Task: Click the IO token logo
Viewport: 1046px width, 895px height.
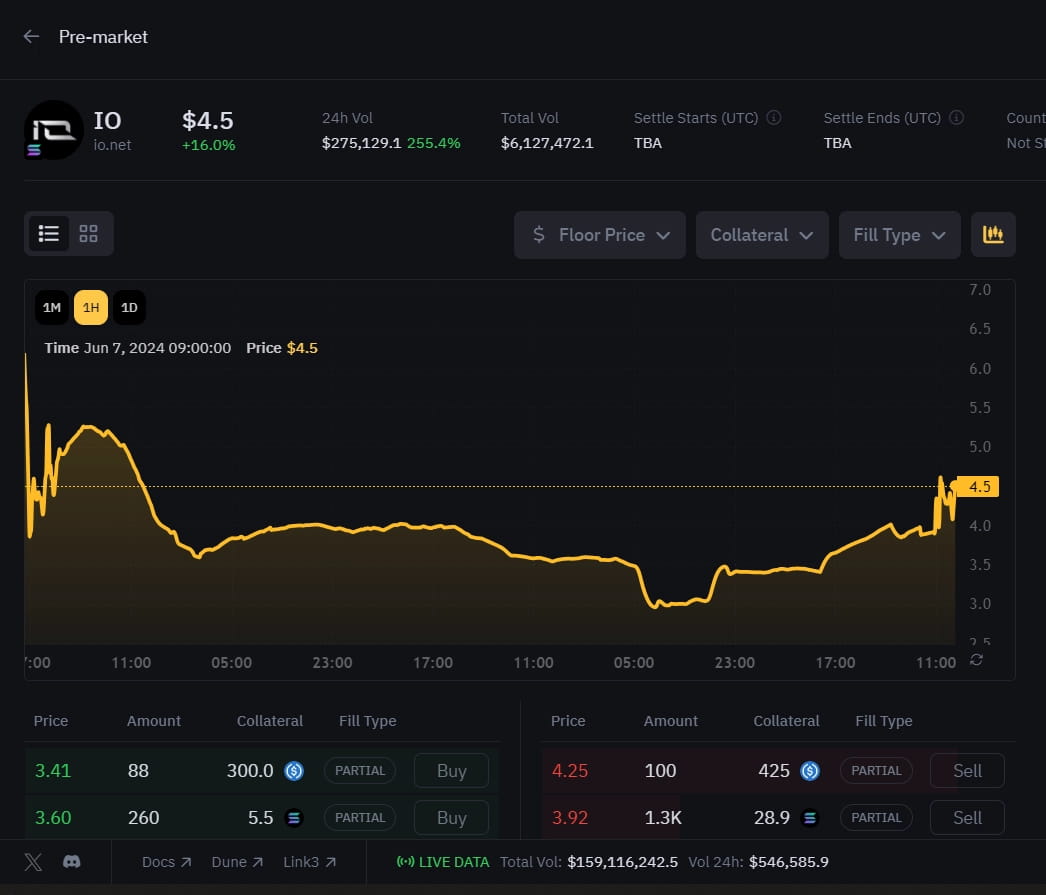Action: [x=53, y=130]
